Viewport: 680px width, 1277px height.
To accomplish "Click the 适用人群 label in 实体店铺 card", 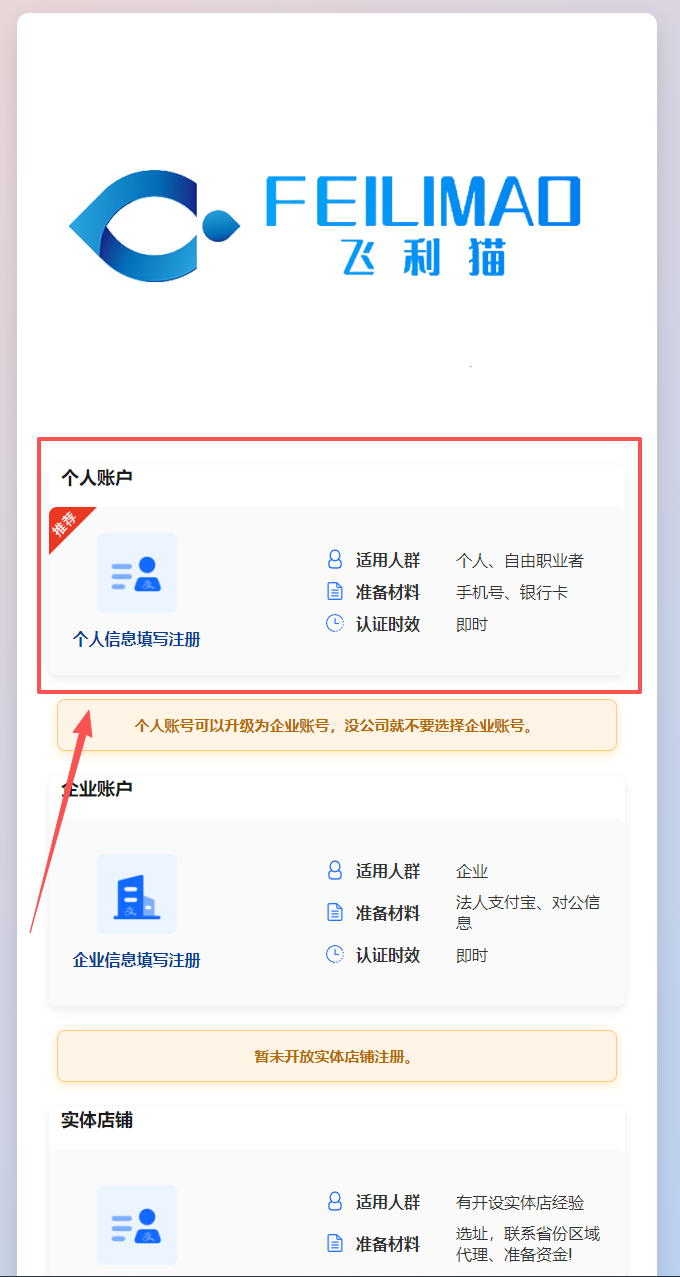I will [x=388, y=1202].
